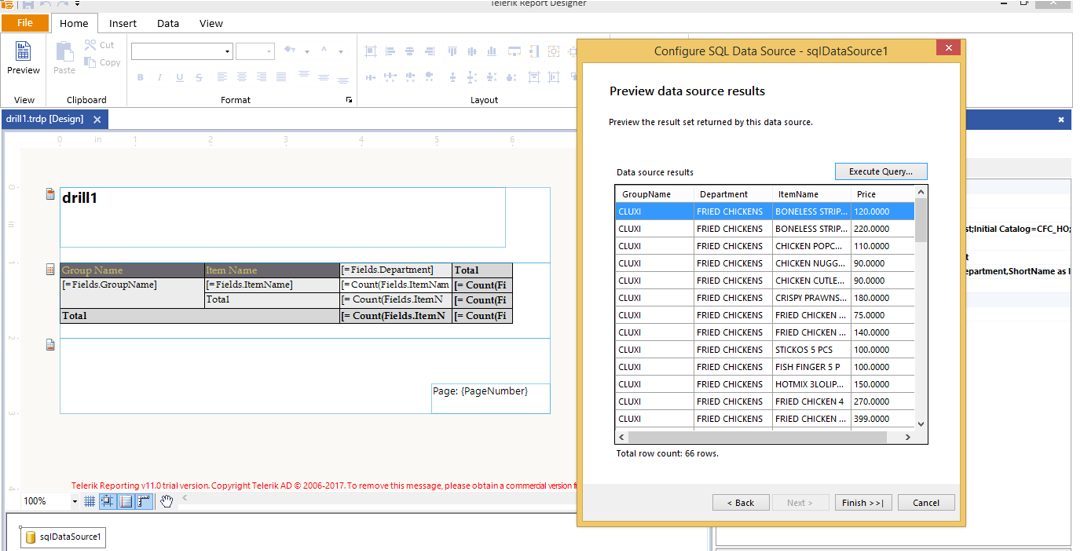Switch to the View ribbon tab
The height and width of the screenshot is (551, 1080).
(211, 23)
